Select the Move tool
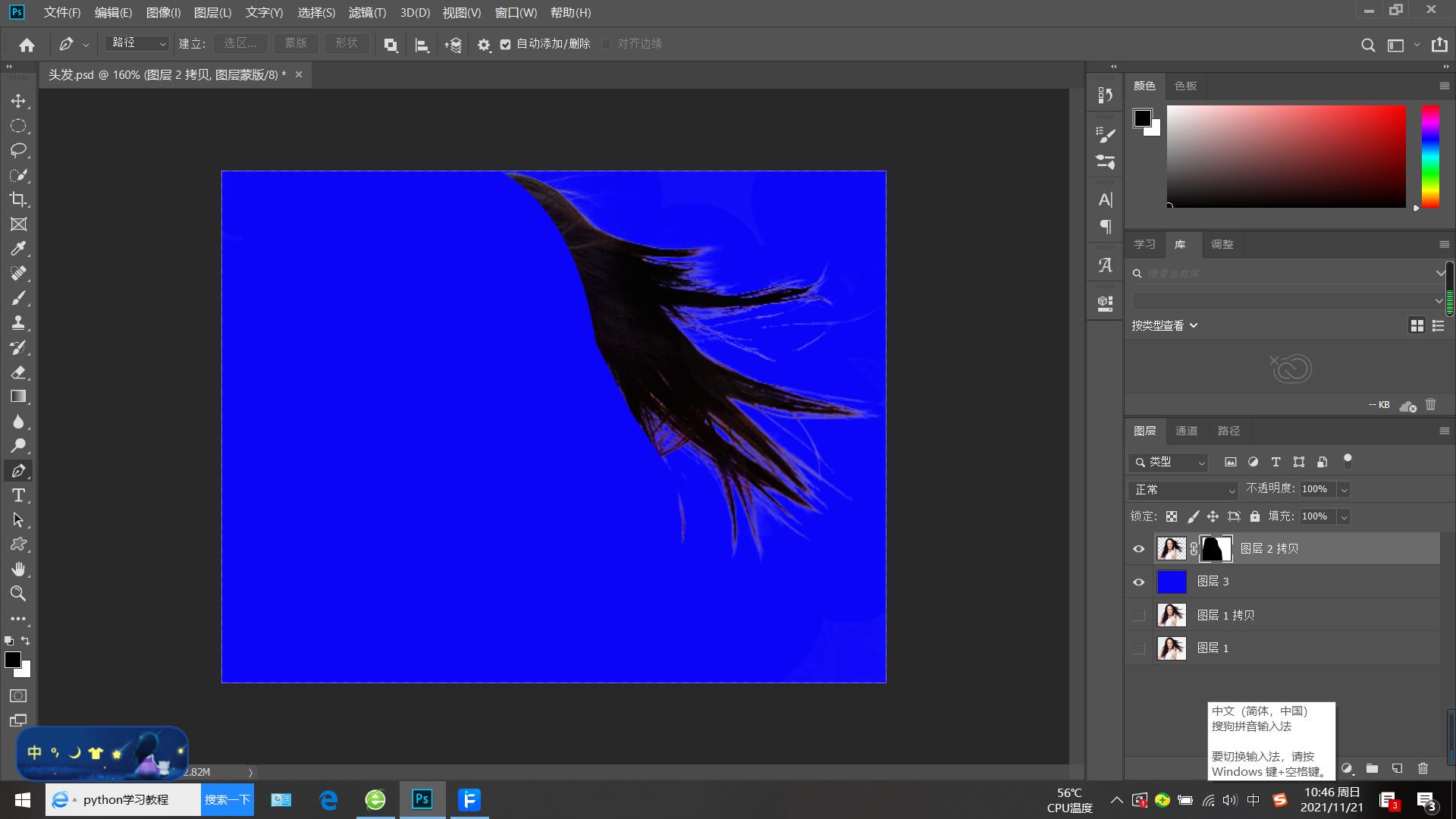The image size is (1456, 819). coord(18,101)
